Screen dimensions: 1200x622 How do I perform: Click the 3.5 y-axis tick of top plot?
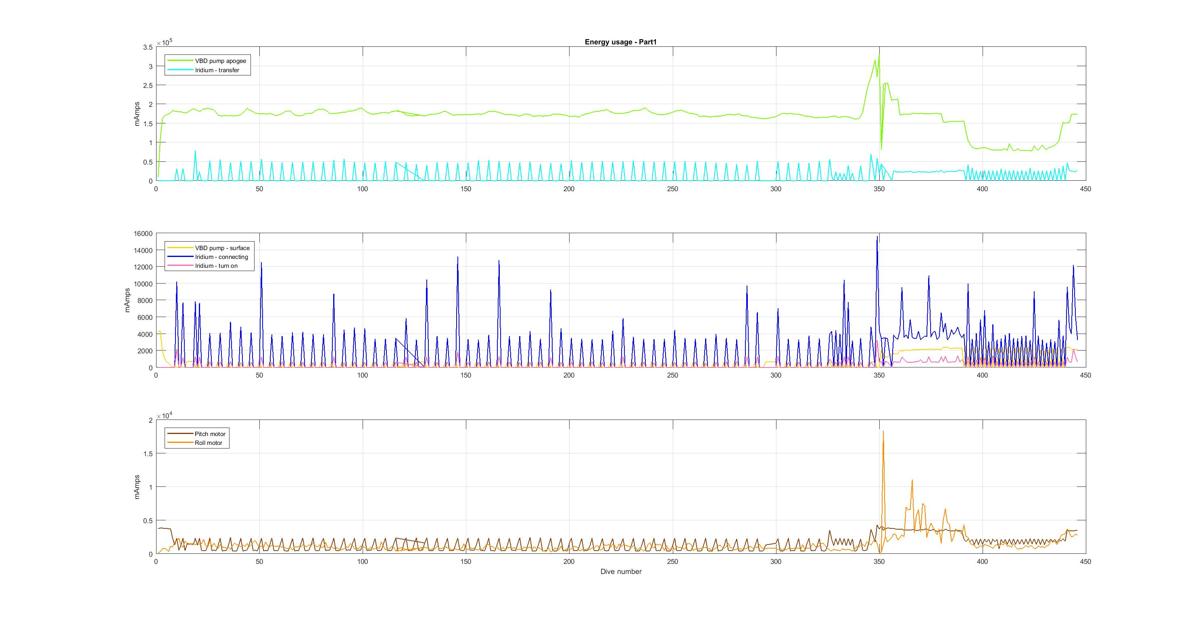(147, 48)
